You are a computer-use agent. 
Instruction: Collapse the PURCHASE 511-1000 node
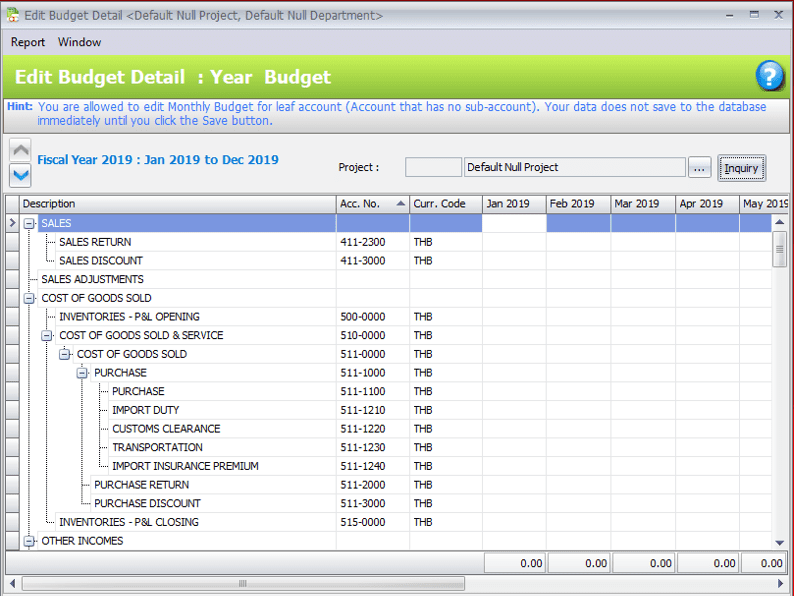pos(83,373)
